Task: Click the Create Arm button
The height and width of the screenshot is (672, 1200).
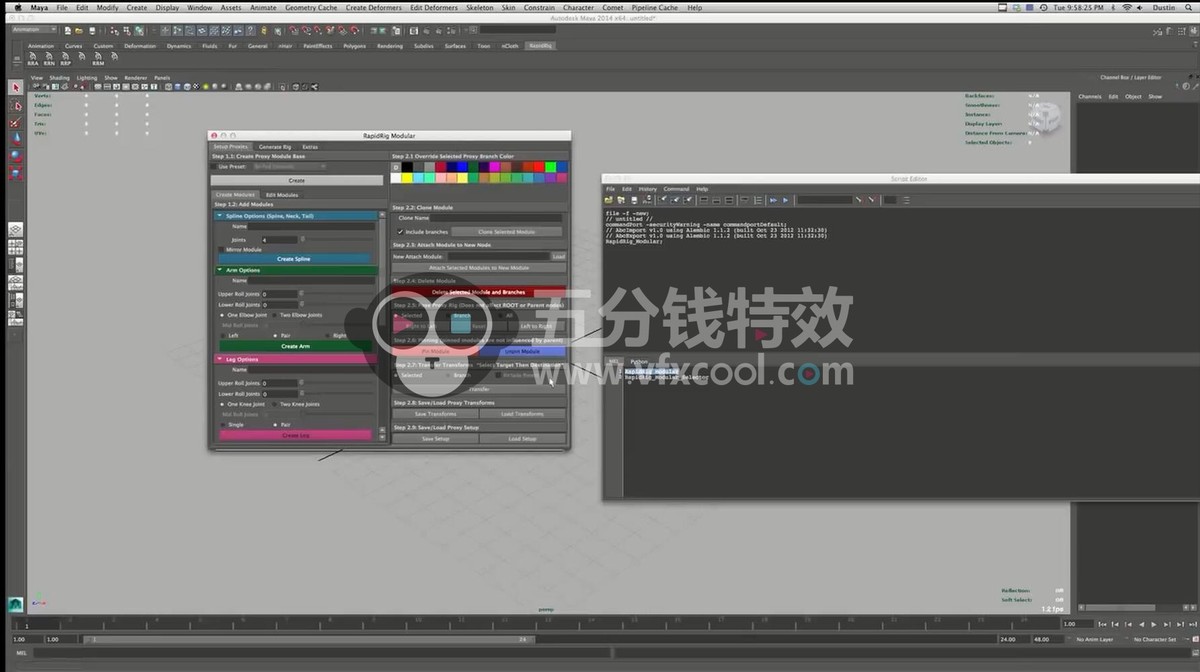Action: (295, 346)
